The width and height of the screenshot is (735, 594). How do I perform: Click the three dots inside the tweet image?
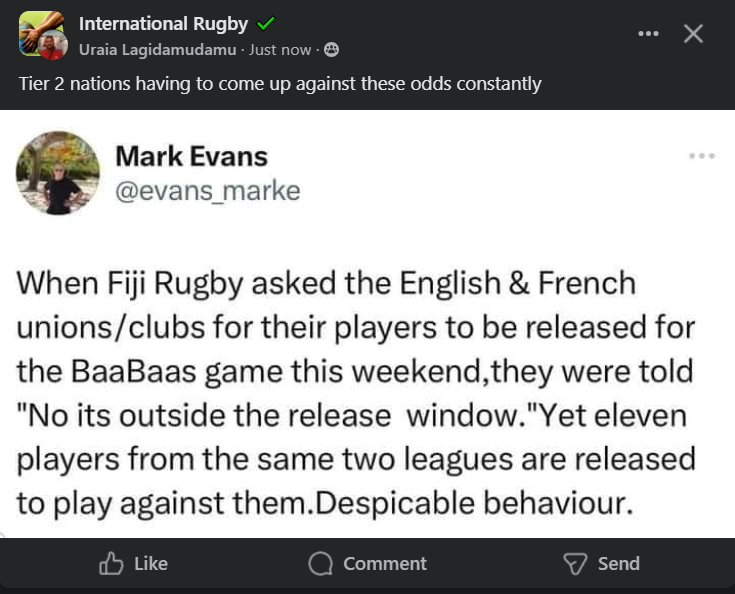(702, 156)
